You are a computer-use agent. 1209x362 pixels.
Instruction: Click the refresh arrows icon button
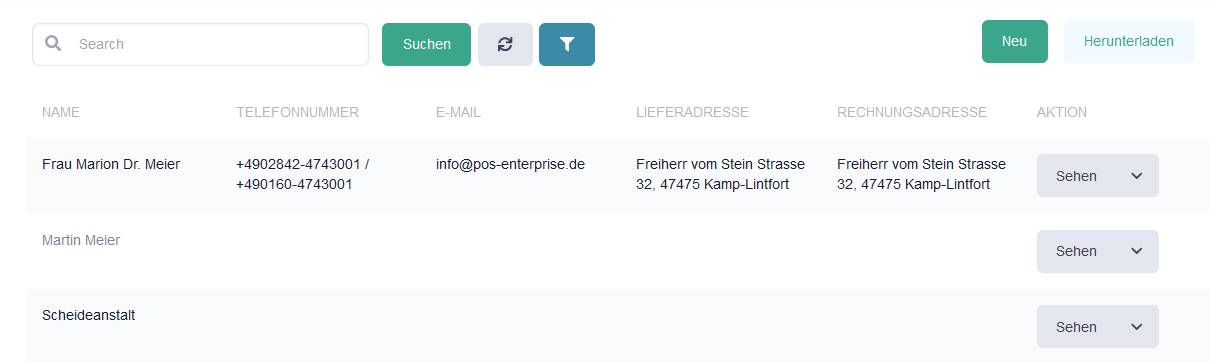point(505,44)
